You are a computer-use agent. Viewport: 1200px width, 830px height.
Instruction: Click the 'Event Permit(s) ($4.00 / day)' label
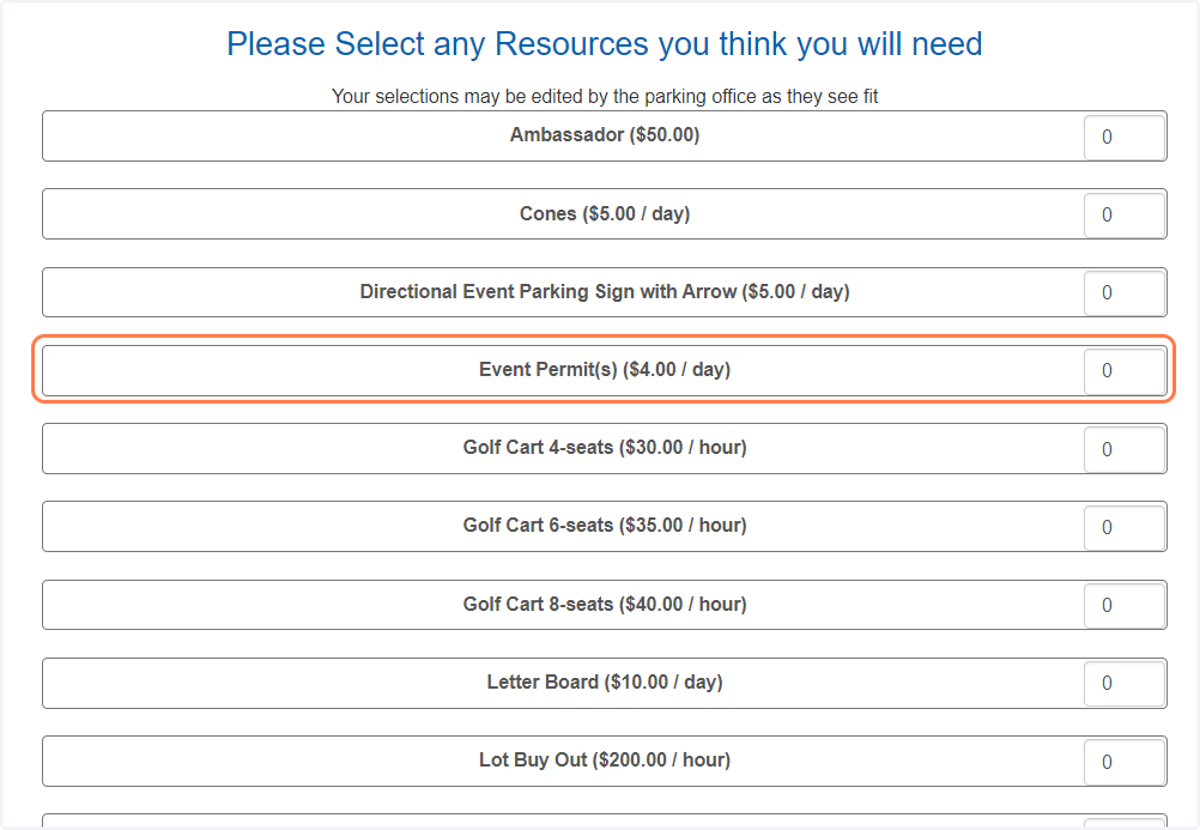pyautogui.click(x=605, y=370)
